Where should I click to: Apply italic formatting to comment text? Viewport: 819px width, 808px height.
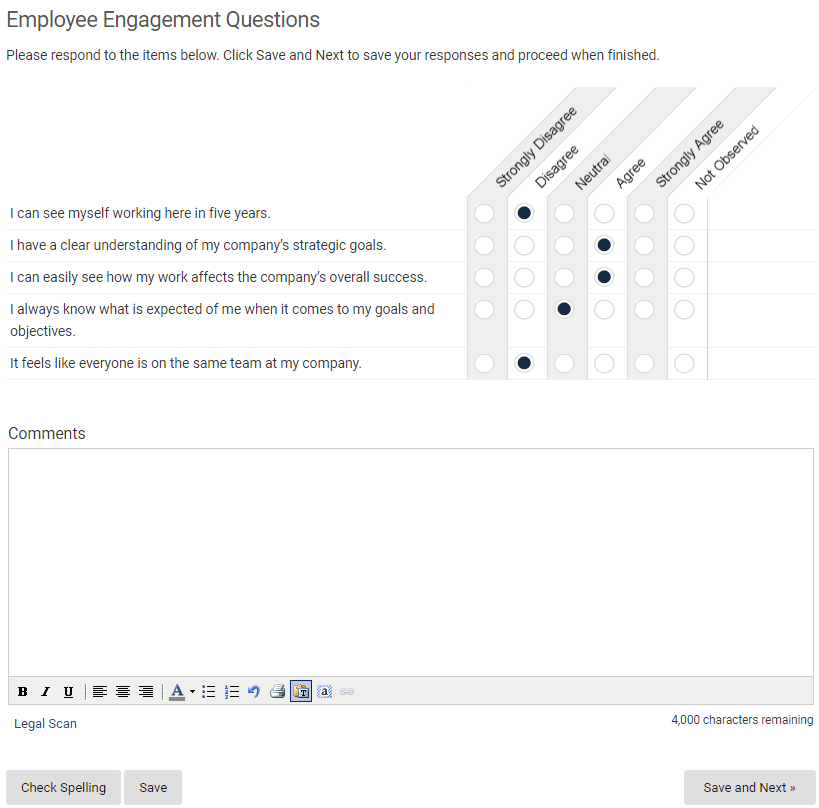[45, 692]
